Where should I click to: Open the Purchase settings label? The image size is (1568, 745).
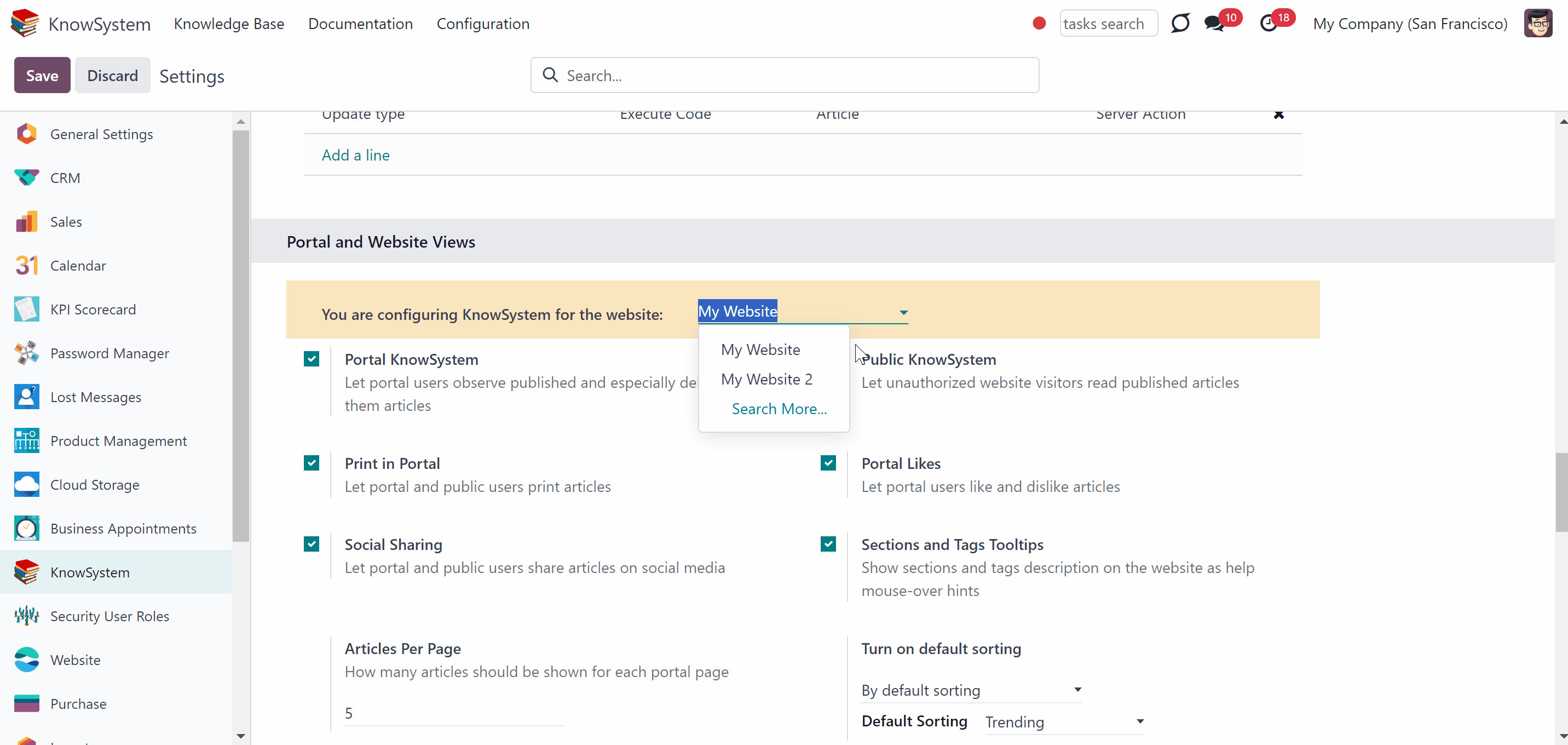coord(78,704)
